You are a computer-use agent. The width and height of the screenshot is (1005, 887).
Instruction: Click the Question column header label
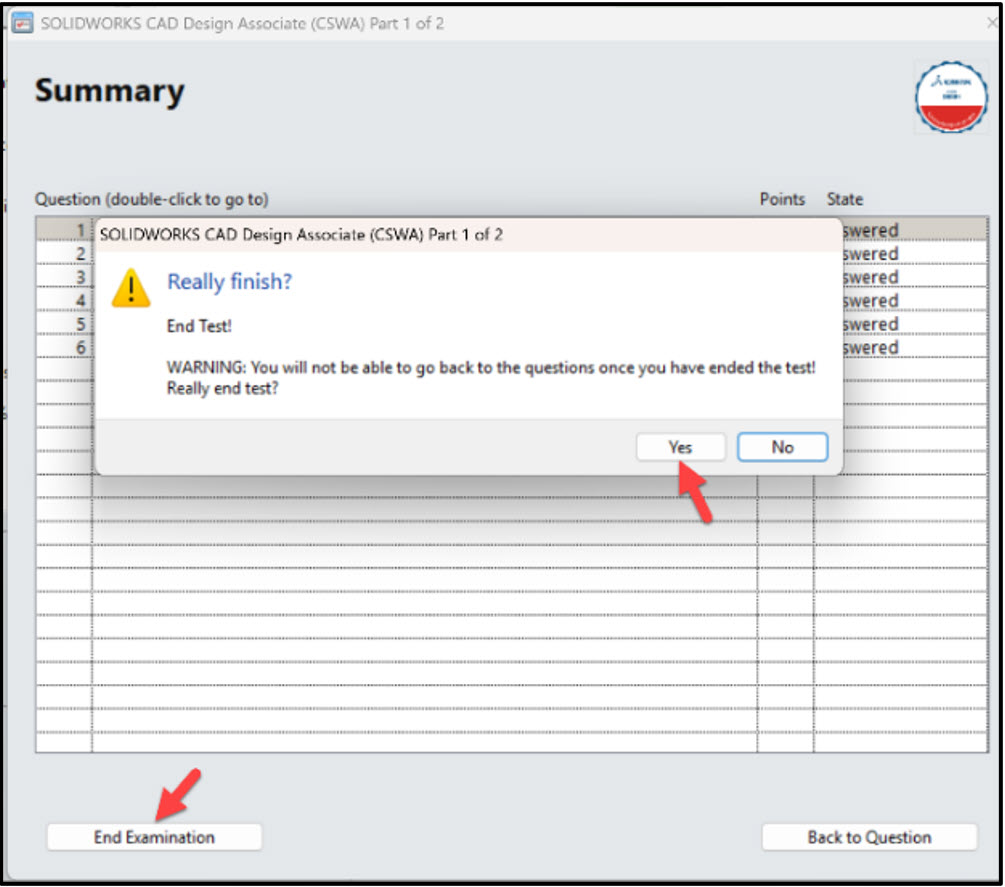click(x=151, y=199)
